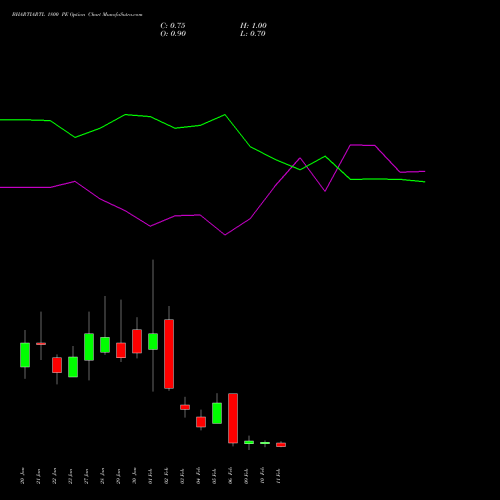Select the 05 Feb date label
The width and height of the screenshot is (500, 500).
[x=214, y=476]
